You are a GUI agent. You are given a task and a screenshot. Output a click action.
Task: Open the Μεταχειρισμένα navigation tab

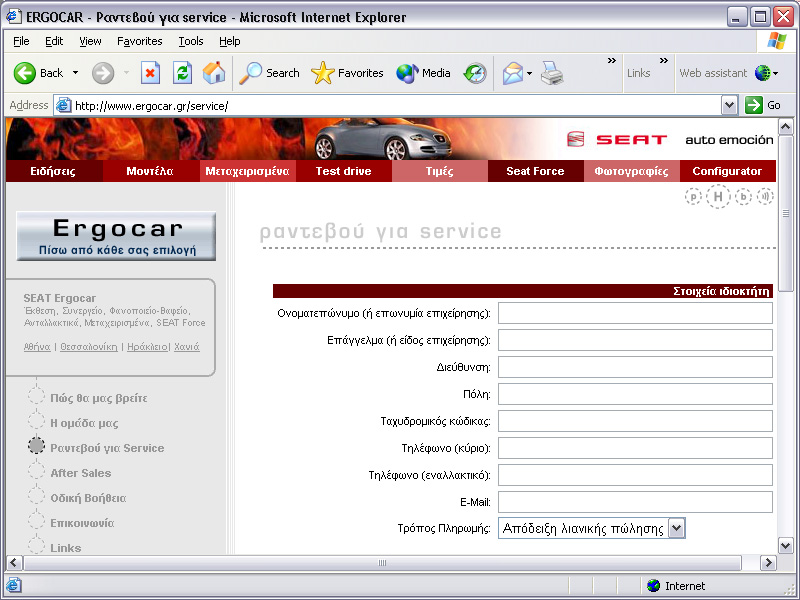[x=247, y=171]
